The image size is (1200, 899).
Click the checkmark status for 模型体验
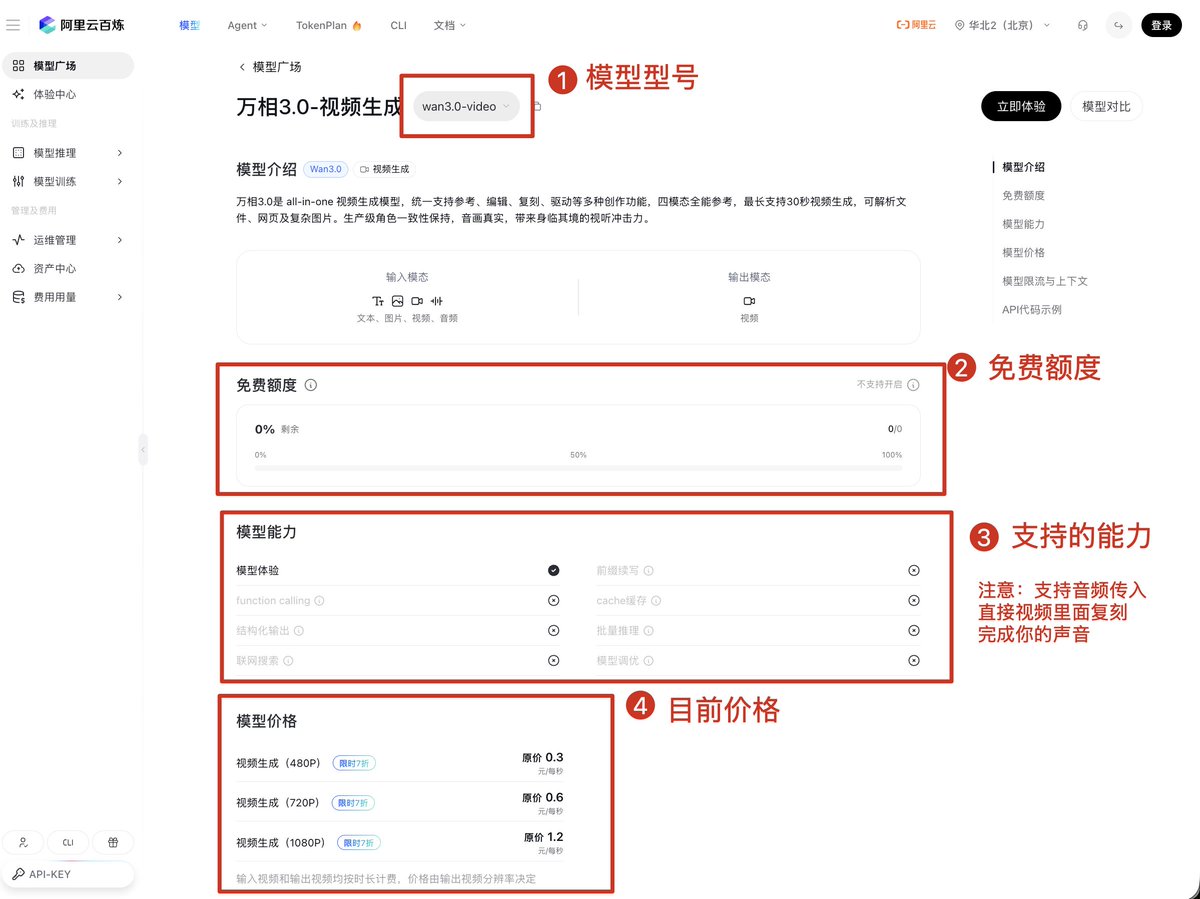click(x=553, y=571)
